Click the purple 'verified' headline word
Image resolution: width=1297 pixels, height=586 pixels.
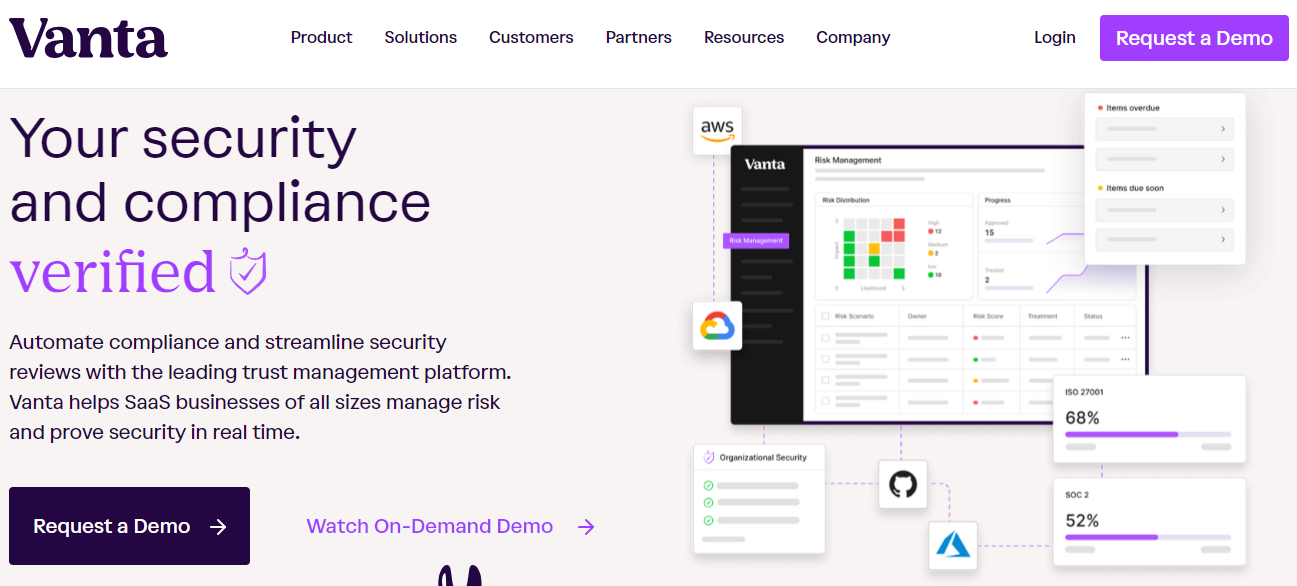112,270
